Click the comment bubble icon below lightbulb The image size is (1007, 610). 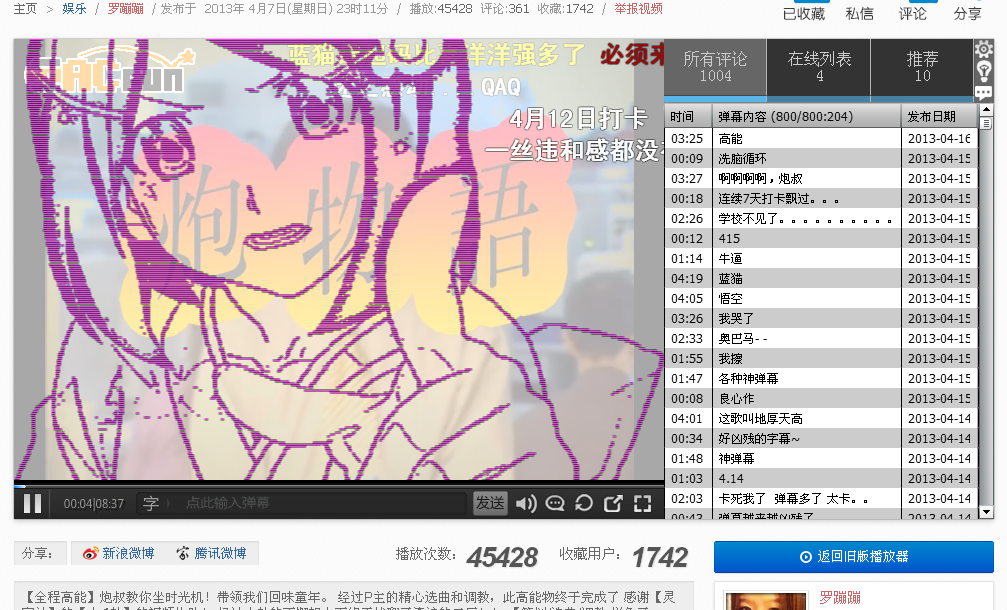pyautogui.click(x=983, y=92)
